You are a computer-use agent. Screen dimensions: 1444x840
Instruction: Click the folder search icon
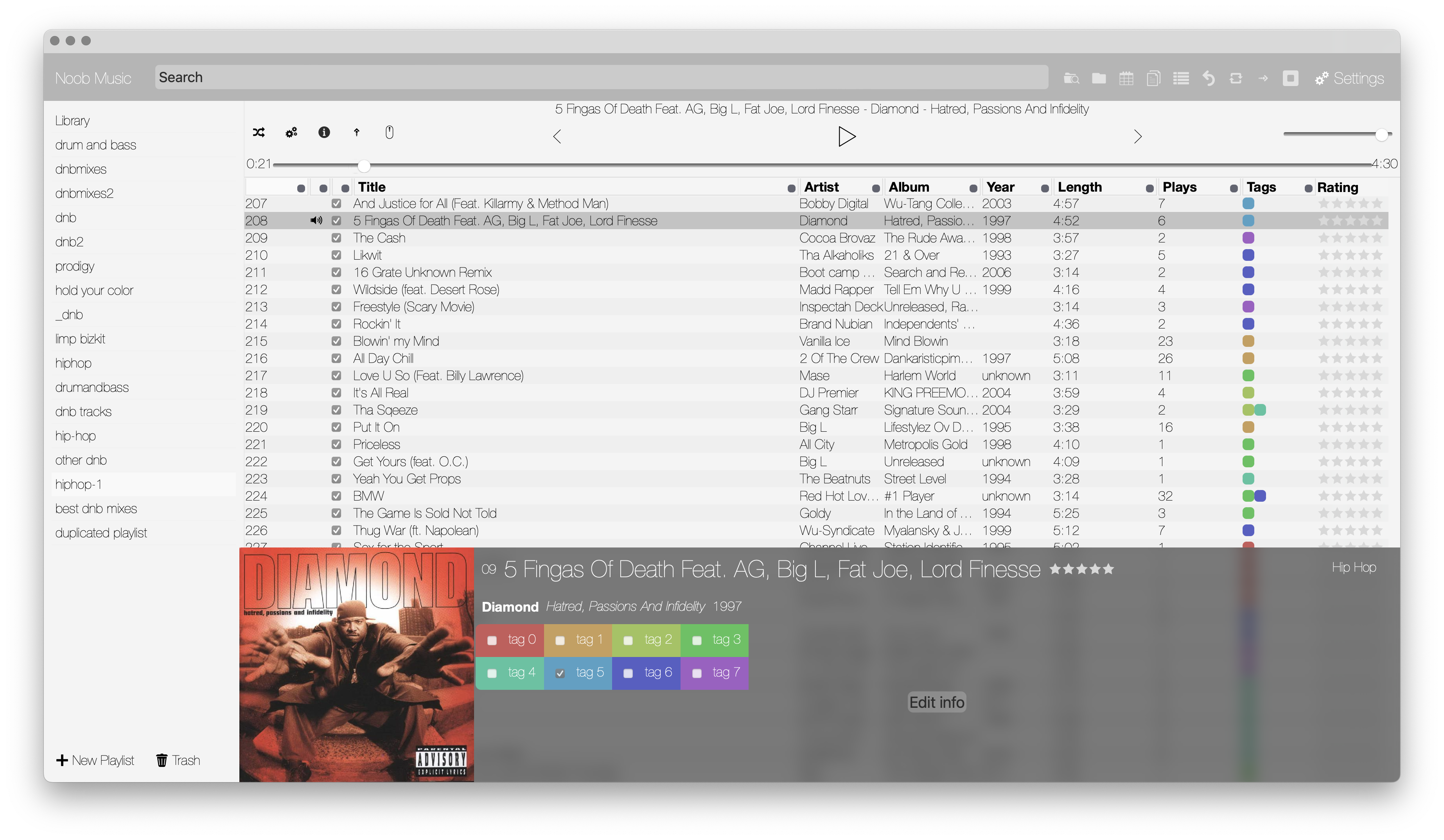[x=1071, y=79]
